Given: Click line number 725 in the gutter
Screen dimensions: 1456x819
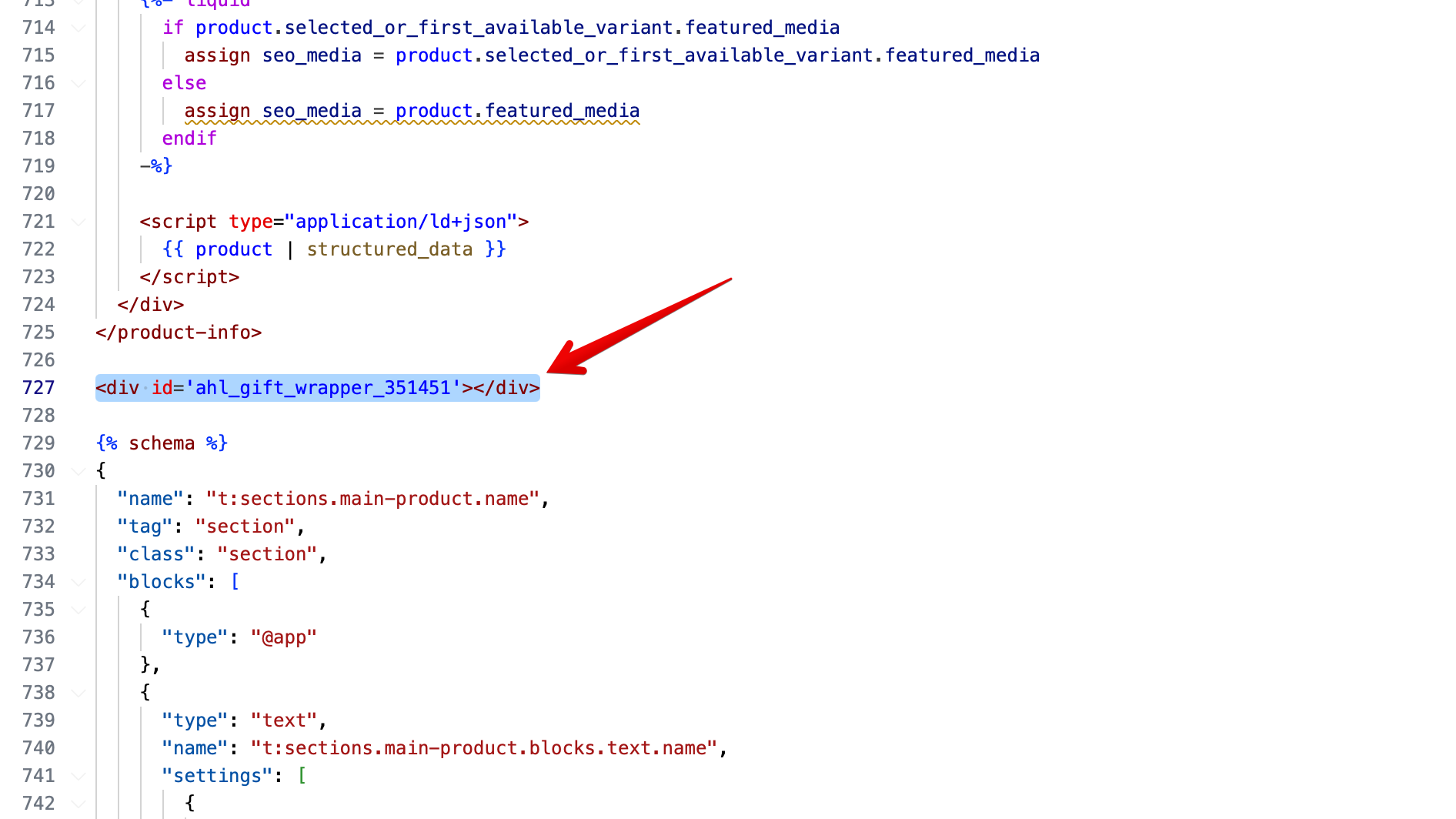Looking at the screenshot, I should [38, 333].
